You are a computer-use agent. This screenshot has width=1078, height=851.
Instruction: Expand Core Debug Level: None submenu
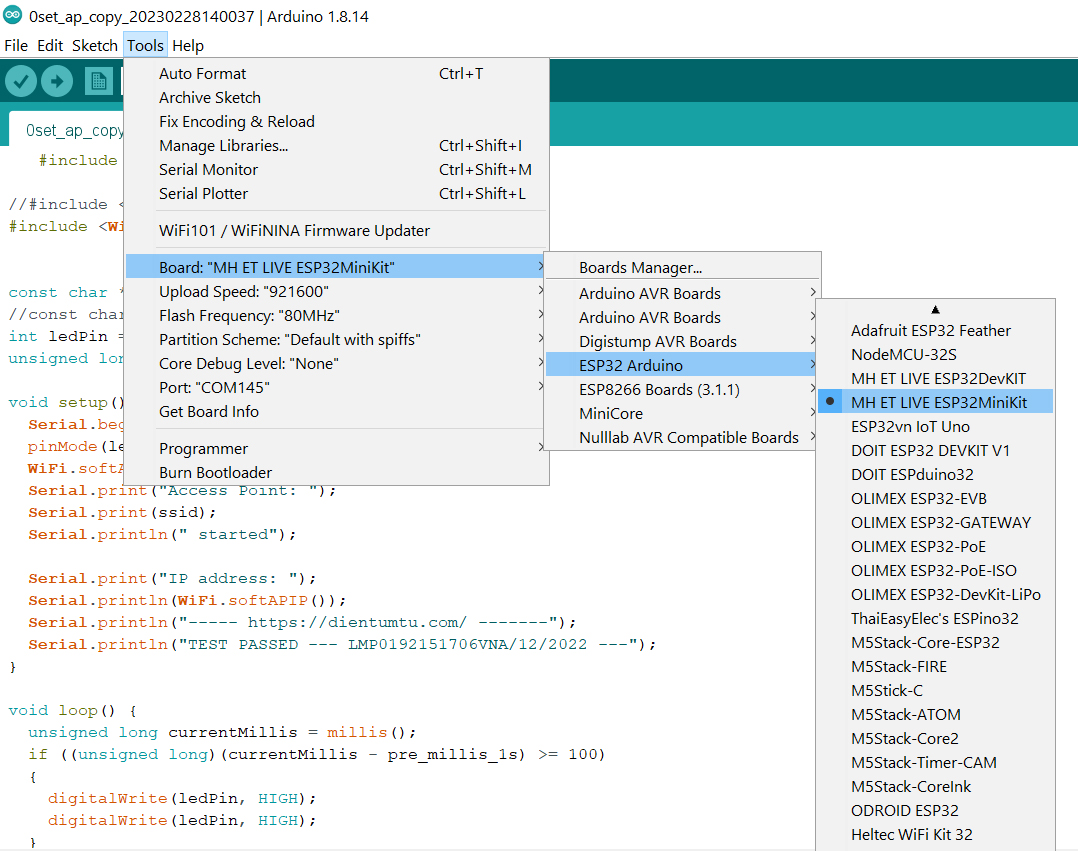pos(337,364)
